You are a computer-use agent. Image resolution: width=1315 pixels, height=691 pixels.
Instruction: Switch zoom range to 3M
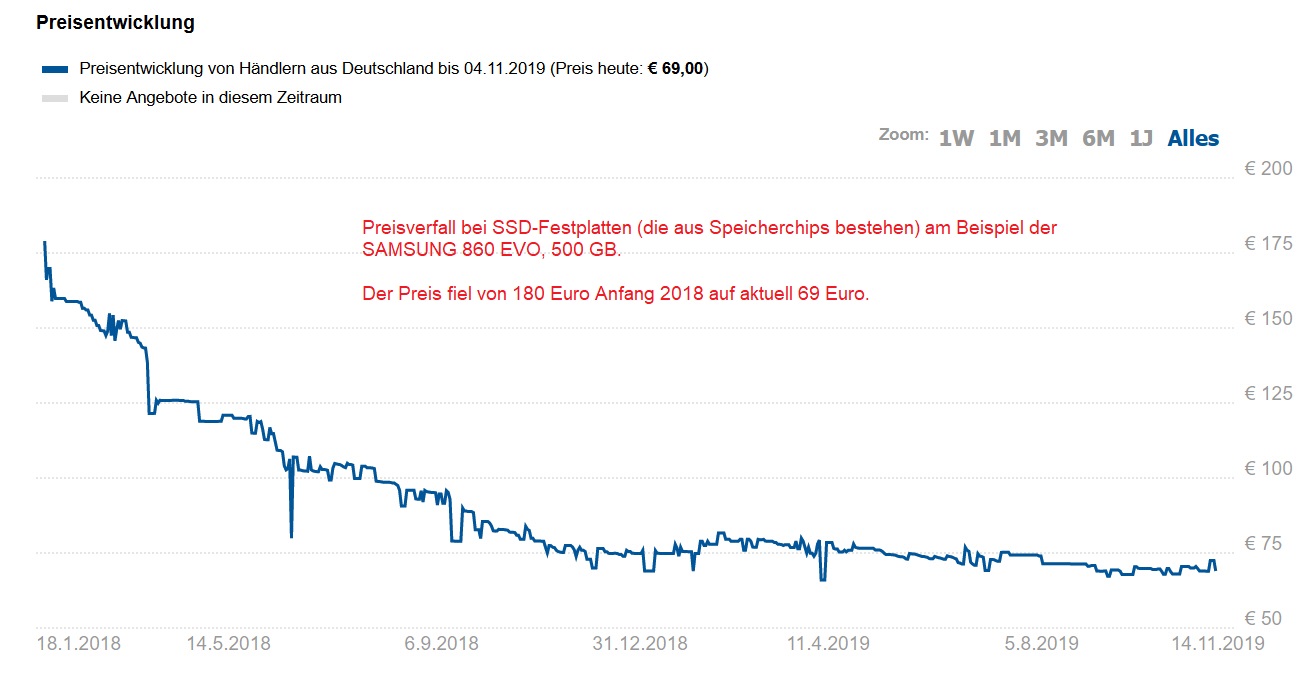pos(1051,139)
